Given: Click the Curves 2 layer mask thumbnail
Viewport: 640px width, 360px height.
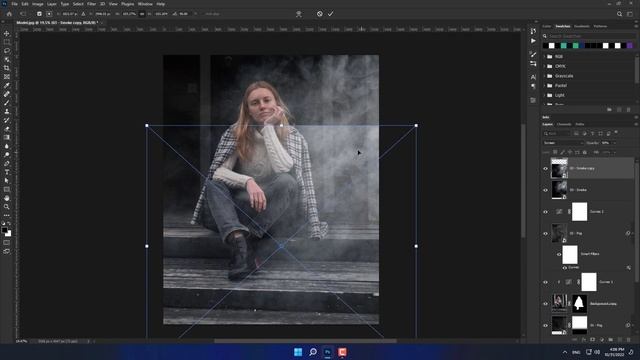Looking at the screenshot, I should (579, 212).
